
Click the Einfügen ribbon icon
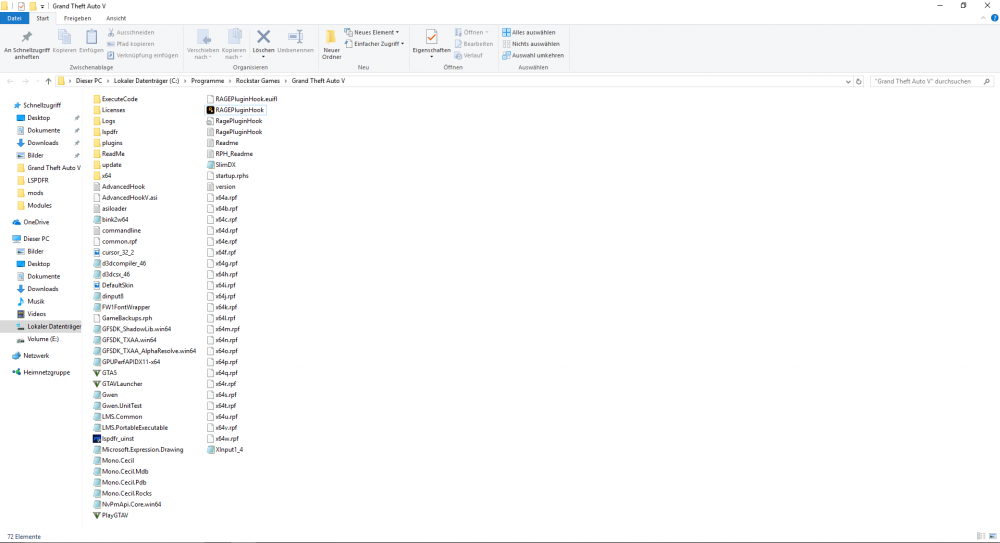[91, 41]
